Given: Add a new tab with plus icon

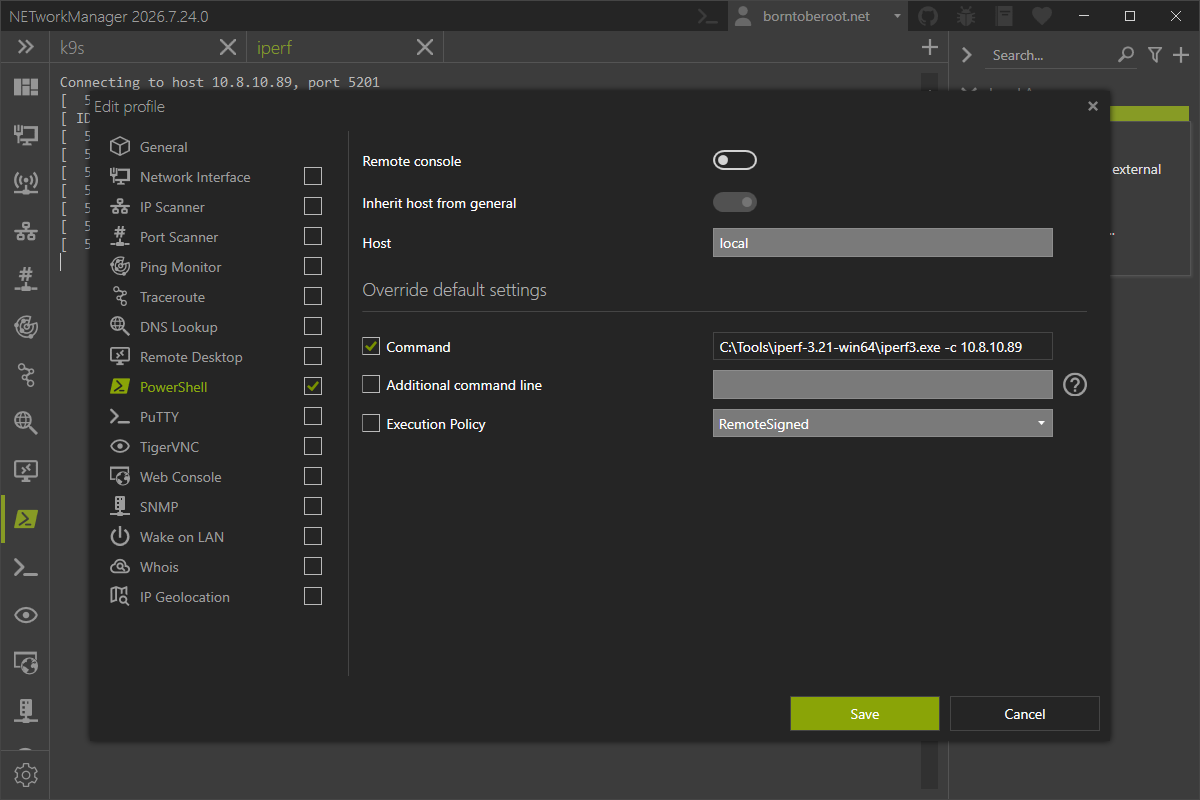Looking at the screenshot, I should click(929, 47).
